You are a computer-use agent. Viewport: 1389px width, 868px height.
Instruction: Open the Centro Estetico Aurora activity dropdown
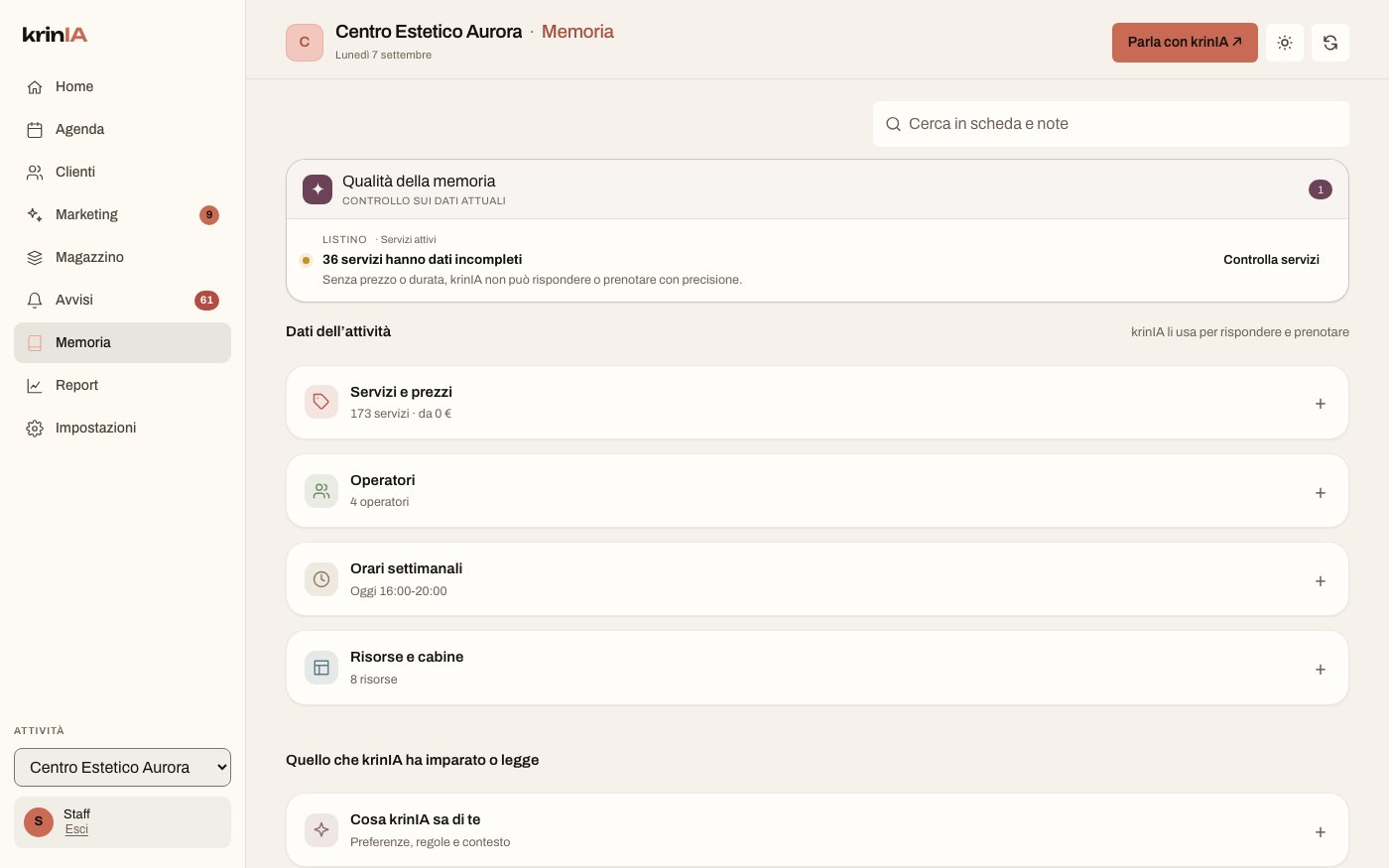point(122,767)
